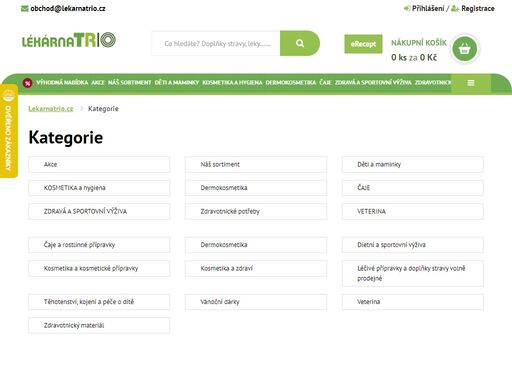This screenshot has height=384, width=512.
Task: Open Zdravotnický materiál category box
Action: [x=99, y=326]
